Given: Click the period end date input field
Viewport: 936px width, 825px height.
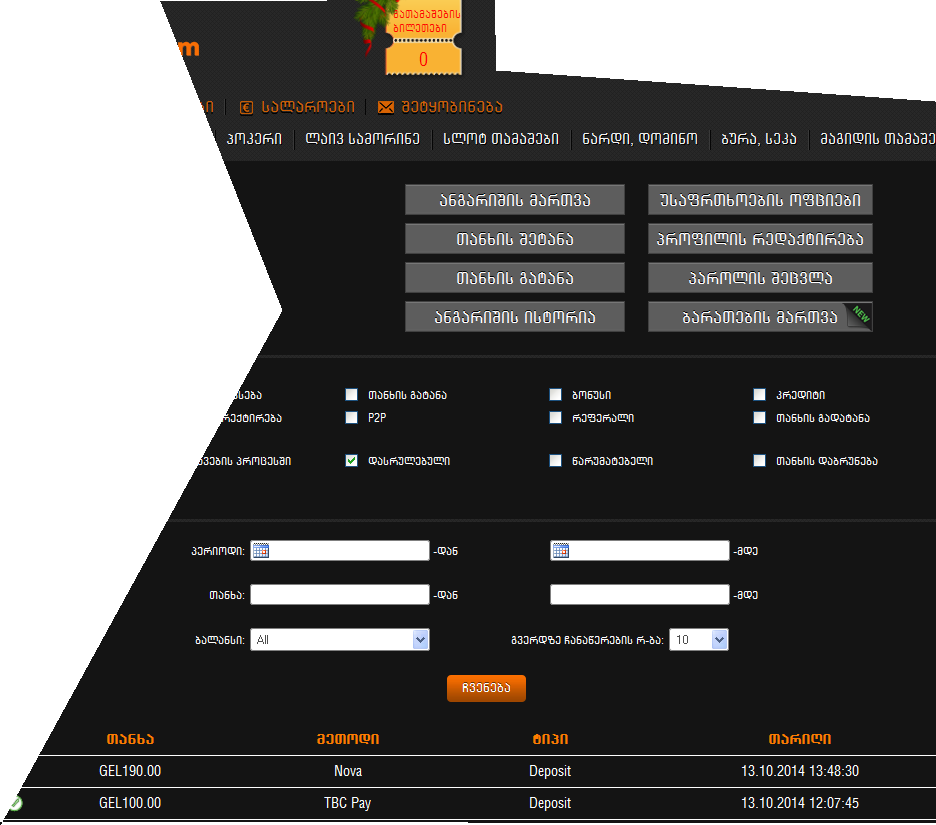Looking at the screenshot, I should [639, 550].
